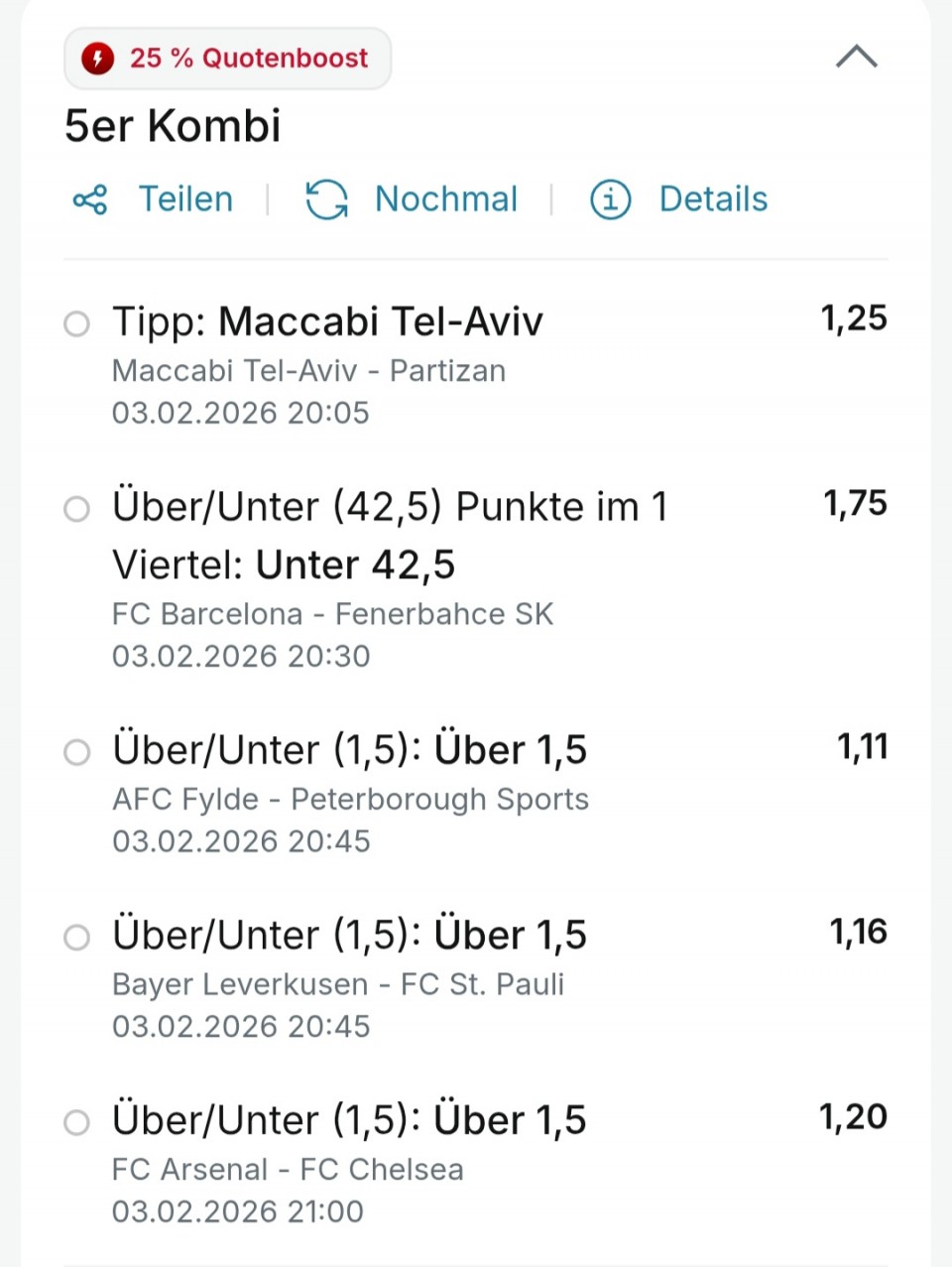Select status circle for Bayer Leverkusen bet
Image resolution: width=952 pixels, height=1267 pixels.
click(x=76, y=938)
